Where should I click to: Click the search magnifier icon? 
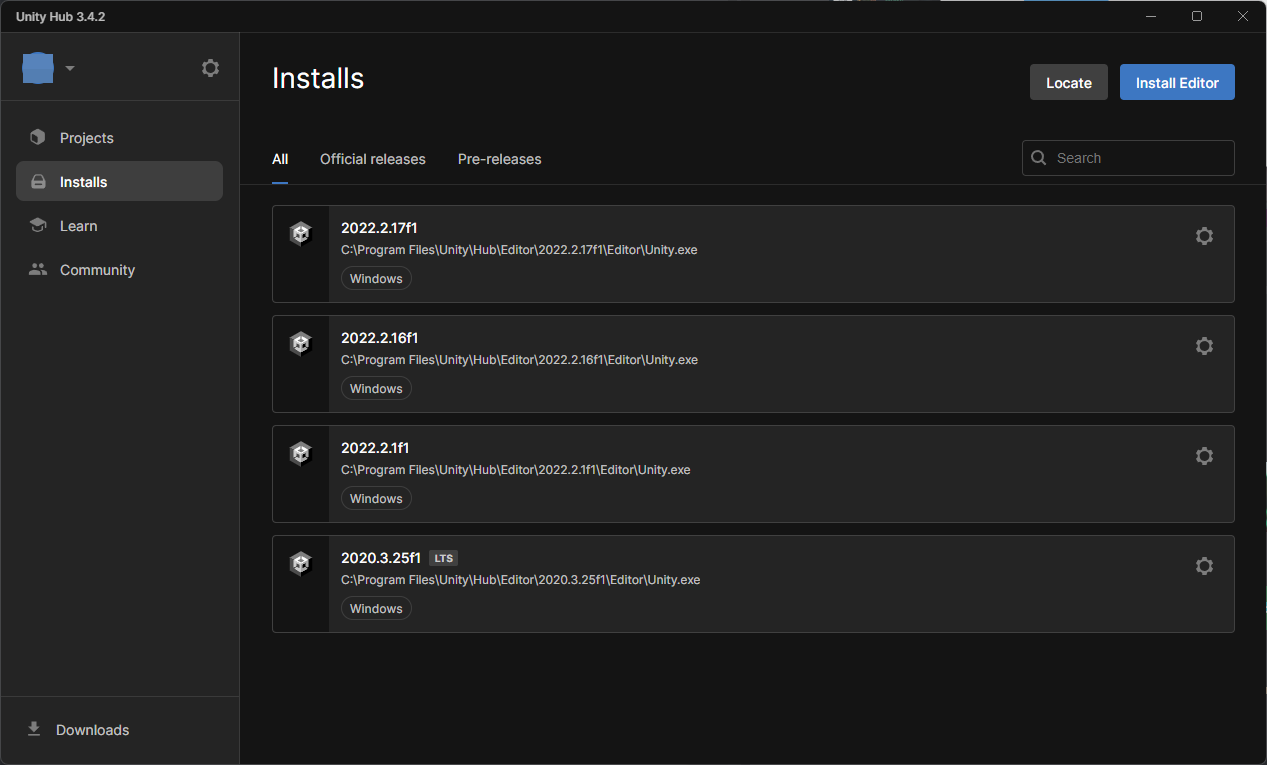coord(1039,158)
